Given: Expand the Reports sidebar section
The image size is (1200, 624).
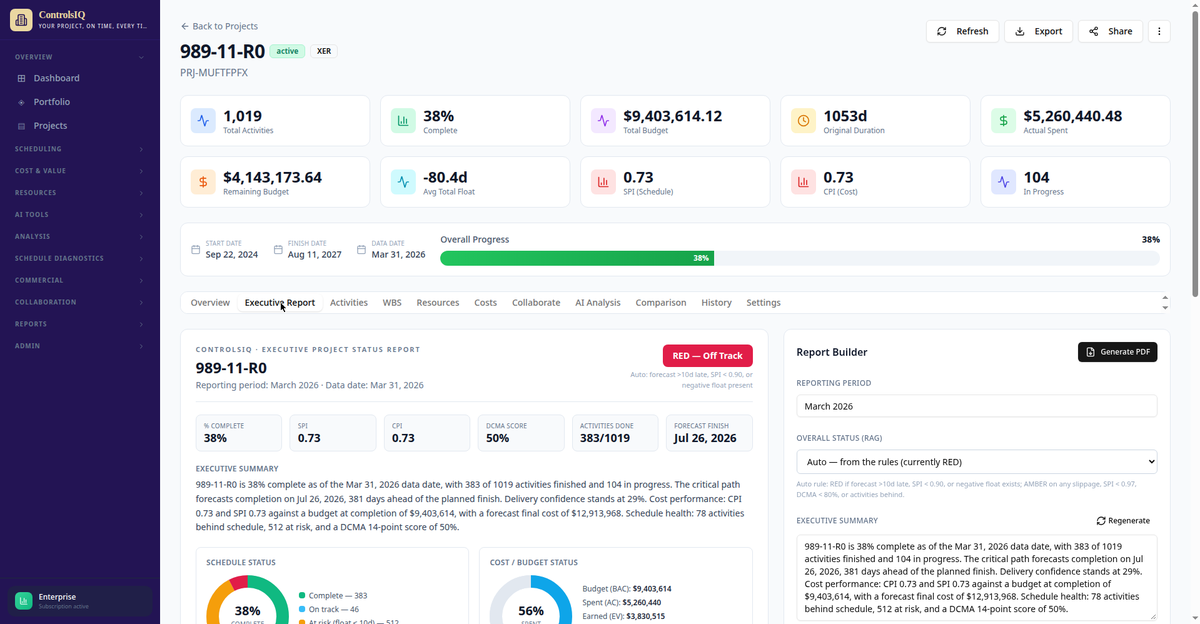Looking at the screenshot, I should tap(80, 324).
